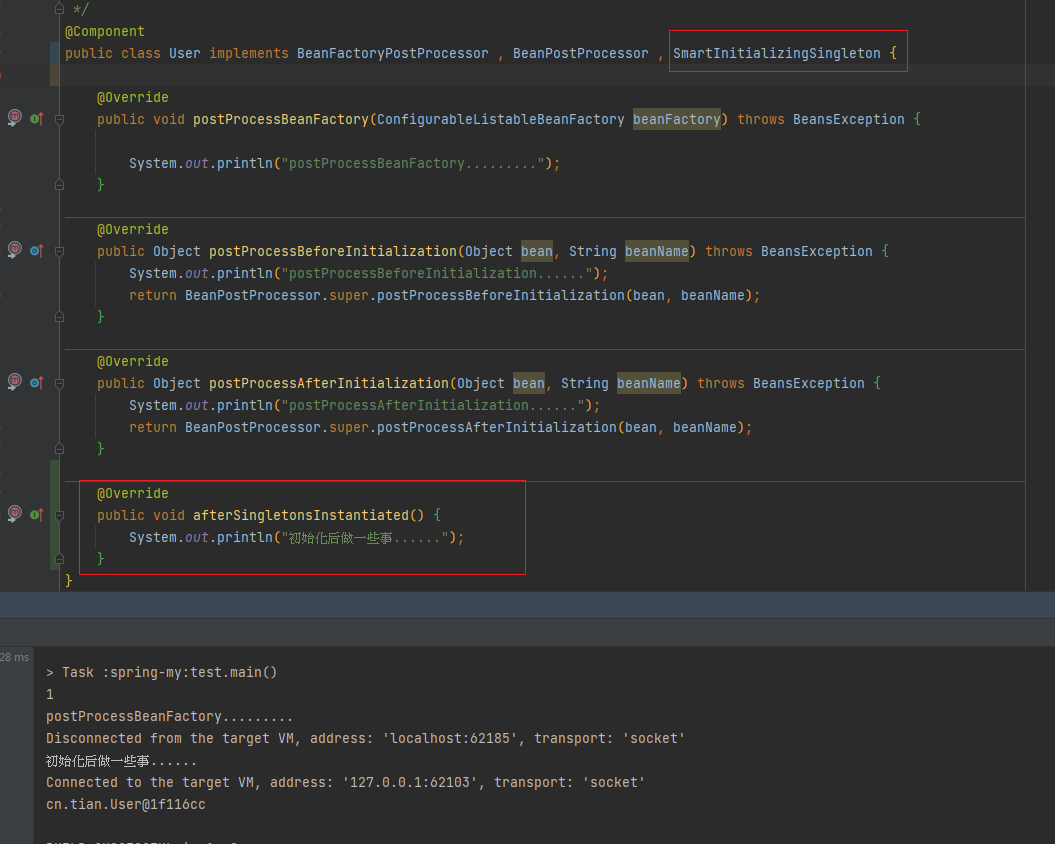
Task: Click the Spring bean icon beside postProcessAfterInitialization
Action: click(14, 382)
